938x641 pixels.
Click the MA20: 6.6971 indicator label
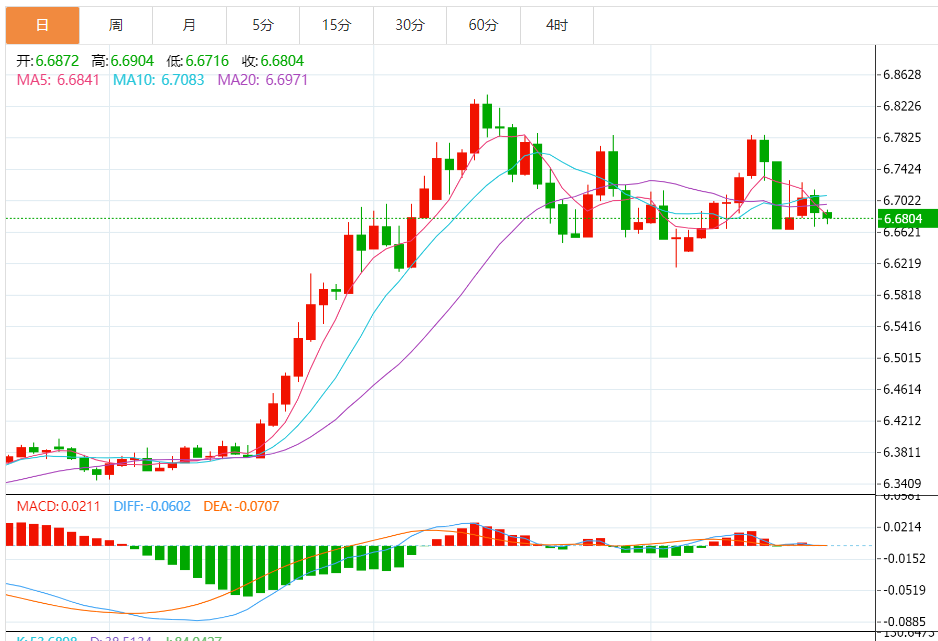pyautogui.click(x=263, y=80)
